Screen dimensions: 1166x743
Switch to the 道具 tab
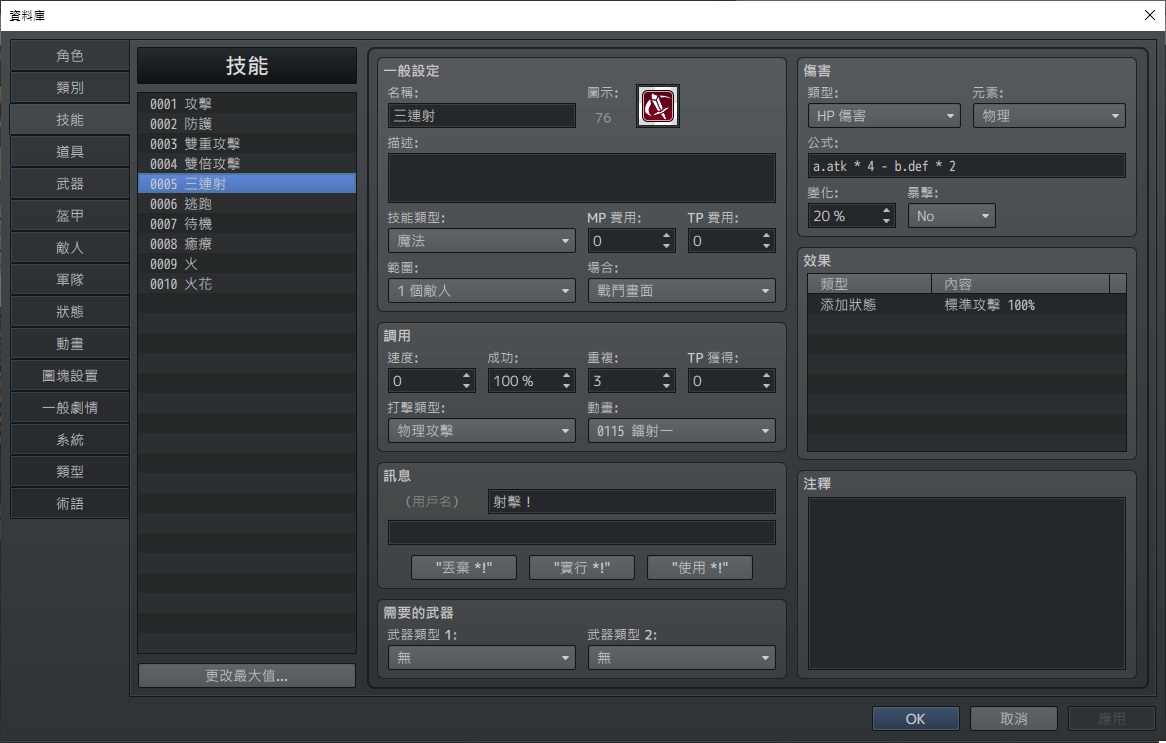pyautogui.click(x=70, y=152)
